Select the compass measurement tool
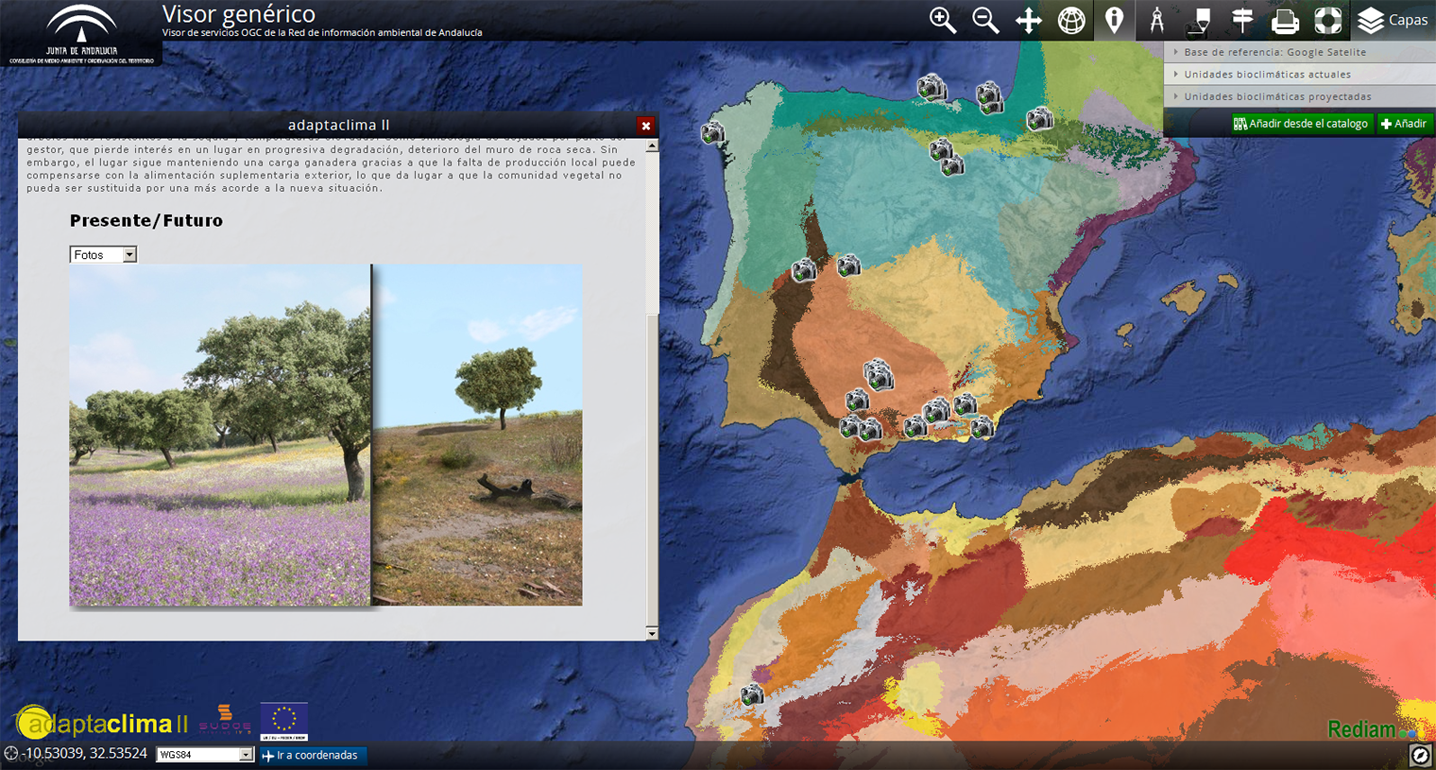Viewport: 1436px width, 770px height. [x=1157, y=21]
